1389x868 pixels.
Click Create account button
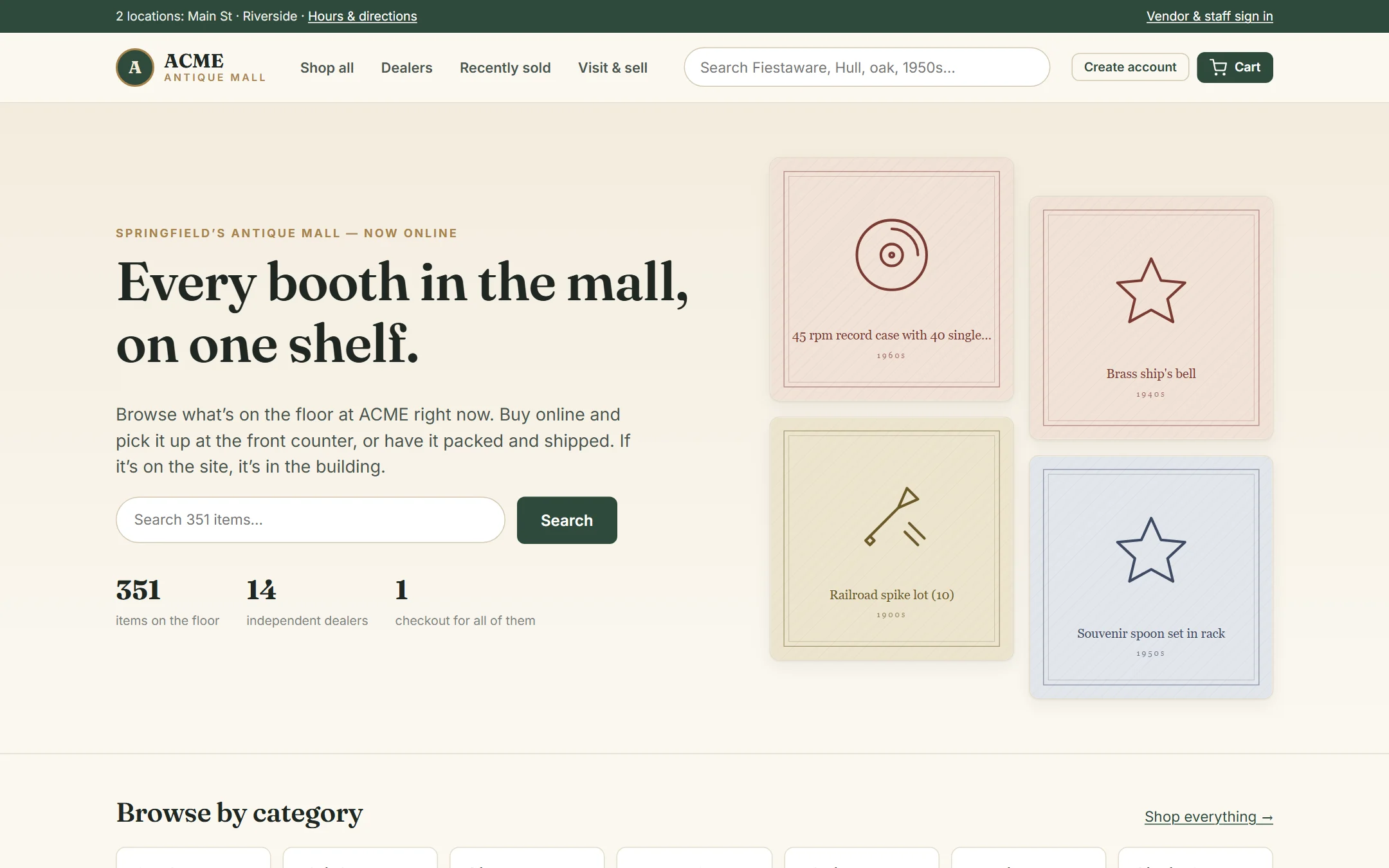click(x=1130, y=68)
